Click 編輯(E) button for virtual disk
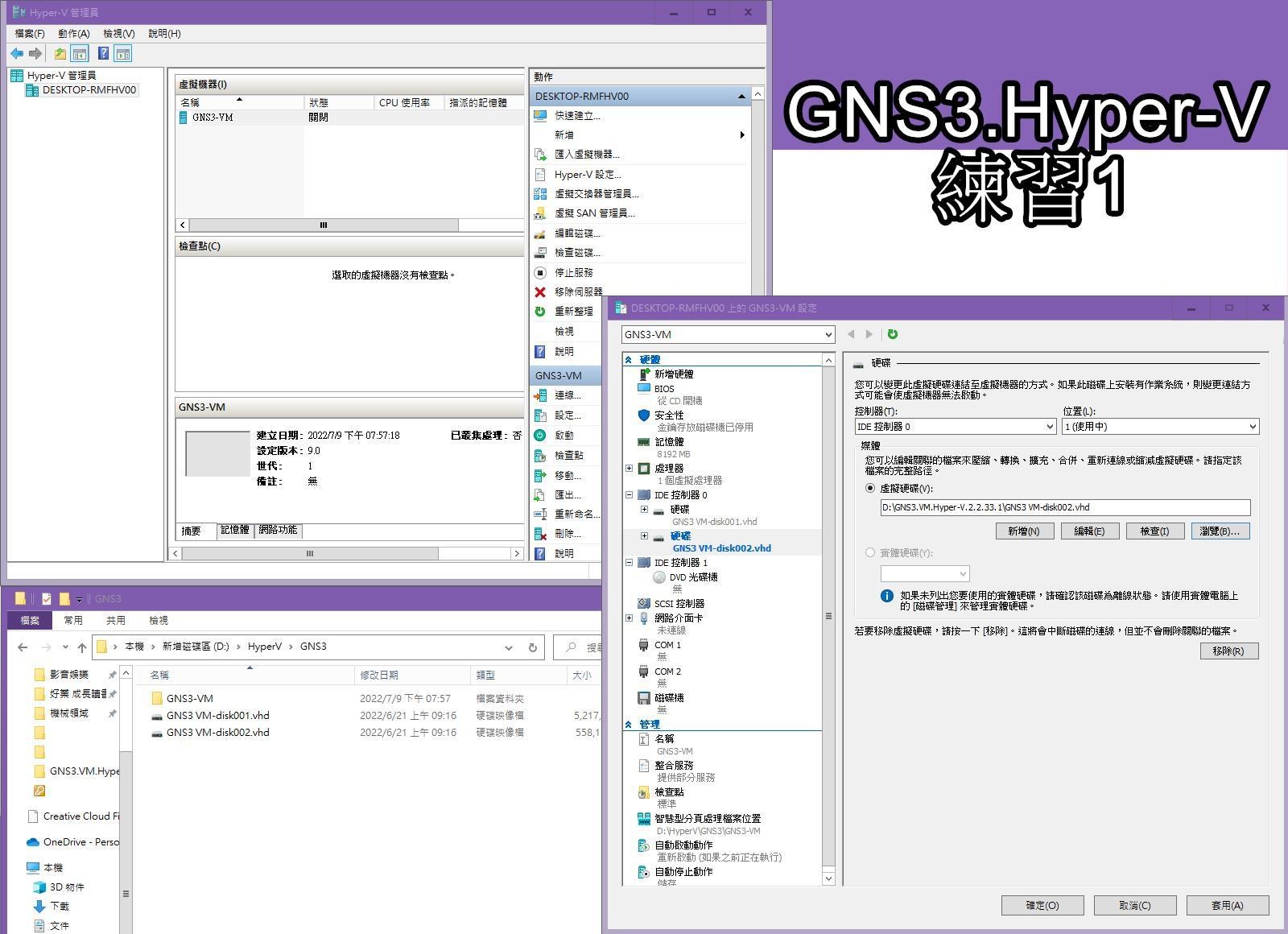 1089,531
